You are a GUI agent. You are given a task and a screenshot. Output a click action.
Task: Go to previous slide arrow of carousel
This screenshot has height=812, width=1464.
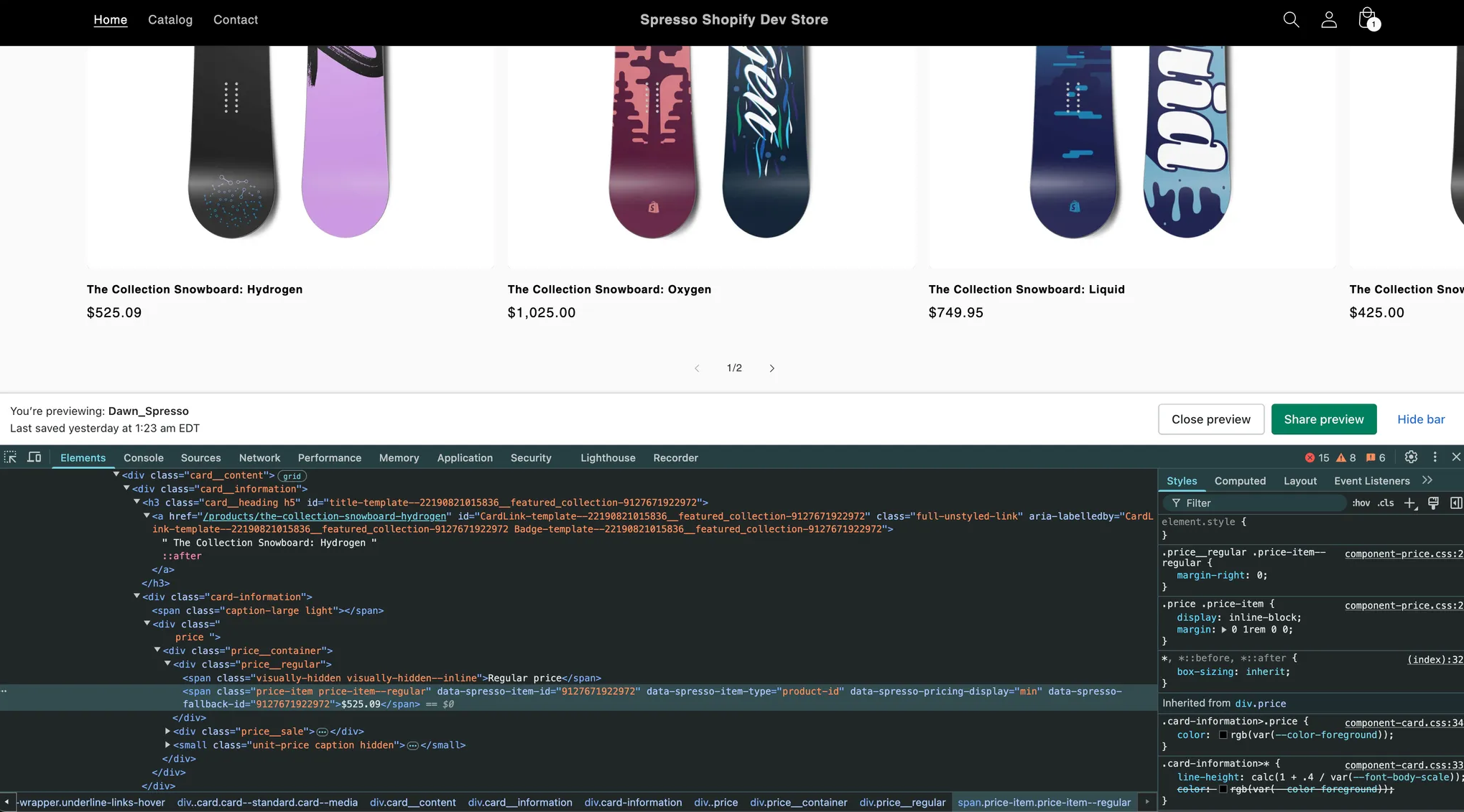697,368
